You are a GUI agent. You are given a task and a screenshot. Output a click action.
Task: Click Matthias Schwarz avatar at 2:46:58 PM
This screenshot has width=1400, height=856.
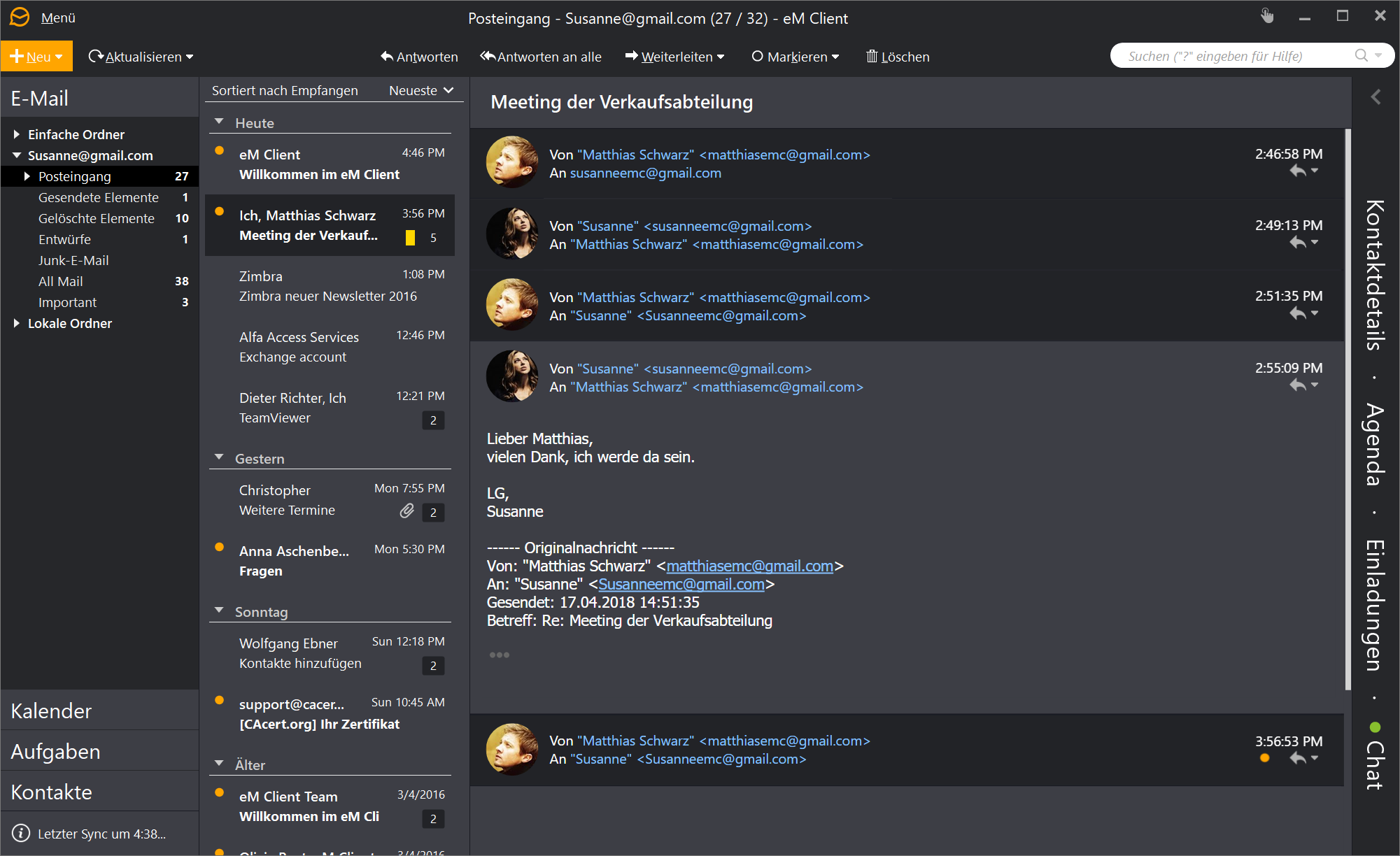pos(512,162)
